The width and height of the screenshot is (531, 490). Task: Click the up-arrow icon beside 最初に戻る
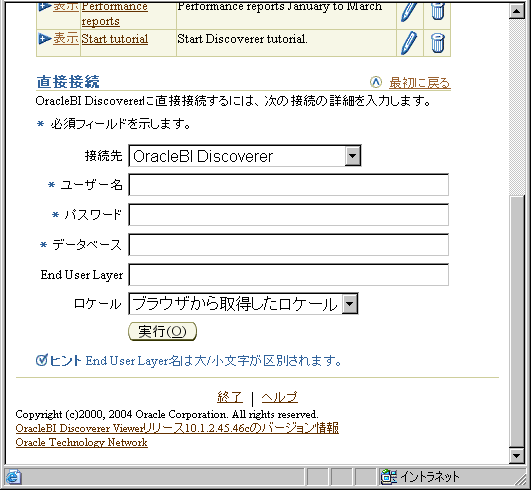click(x=376, y=82)
